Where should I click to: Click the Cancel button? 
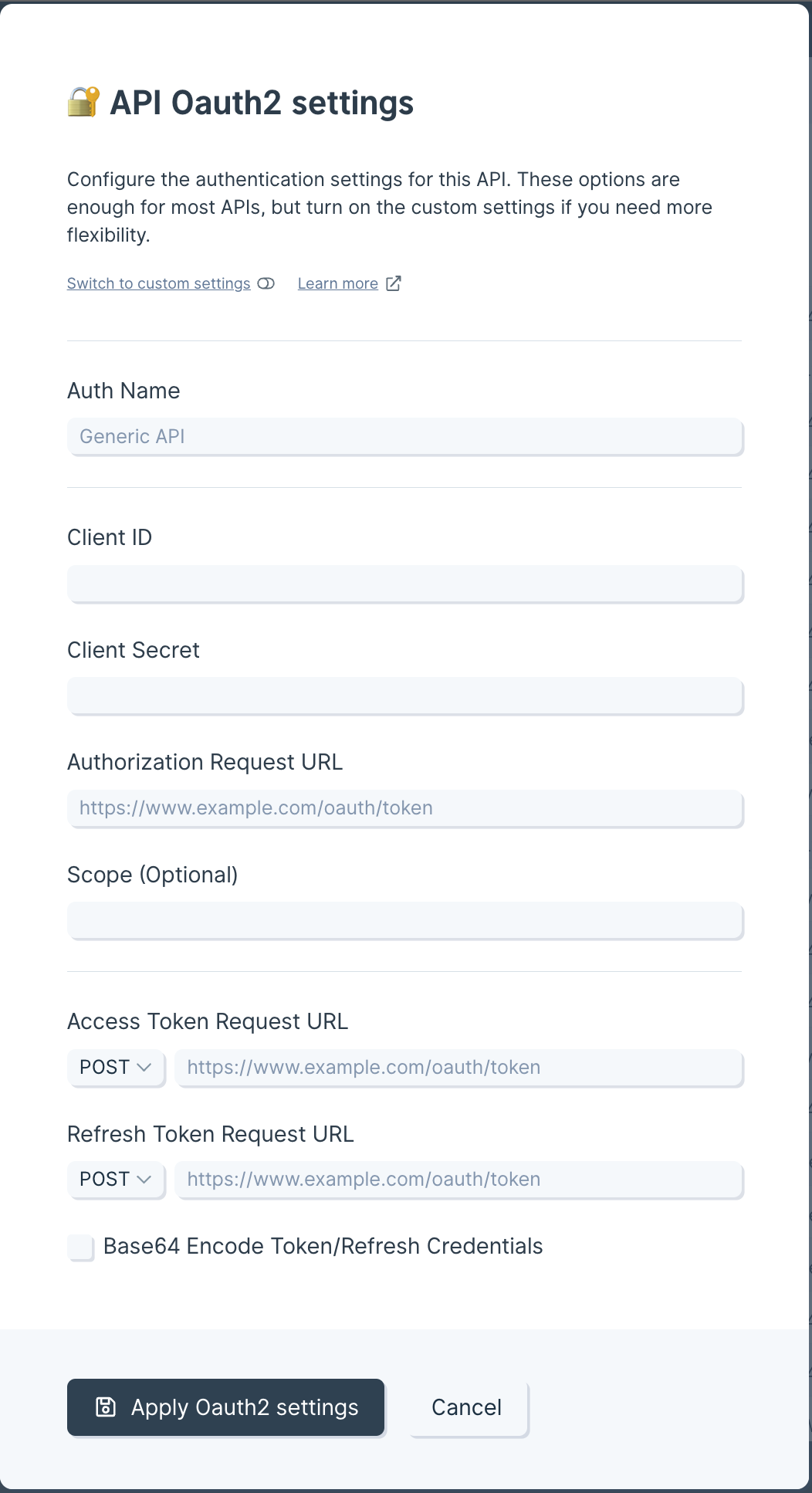pos(467,1407)
